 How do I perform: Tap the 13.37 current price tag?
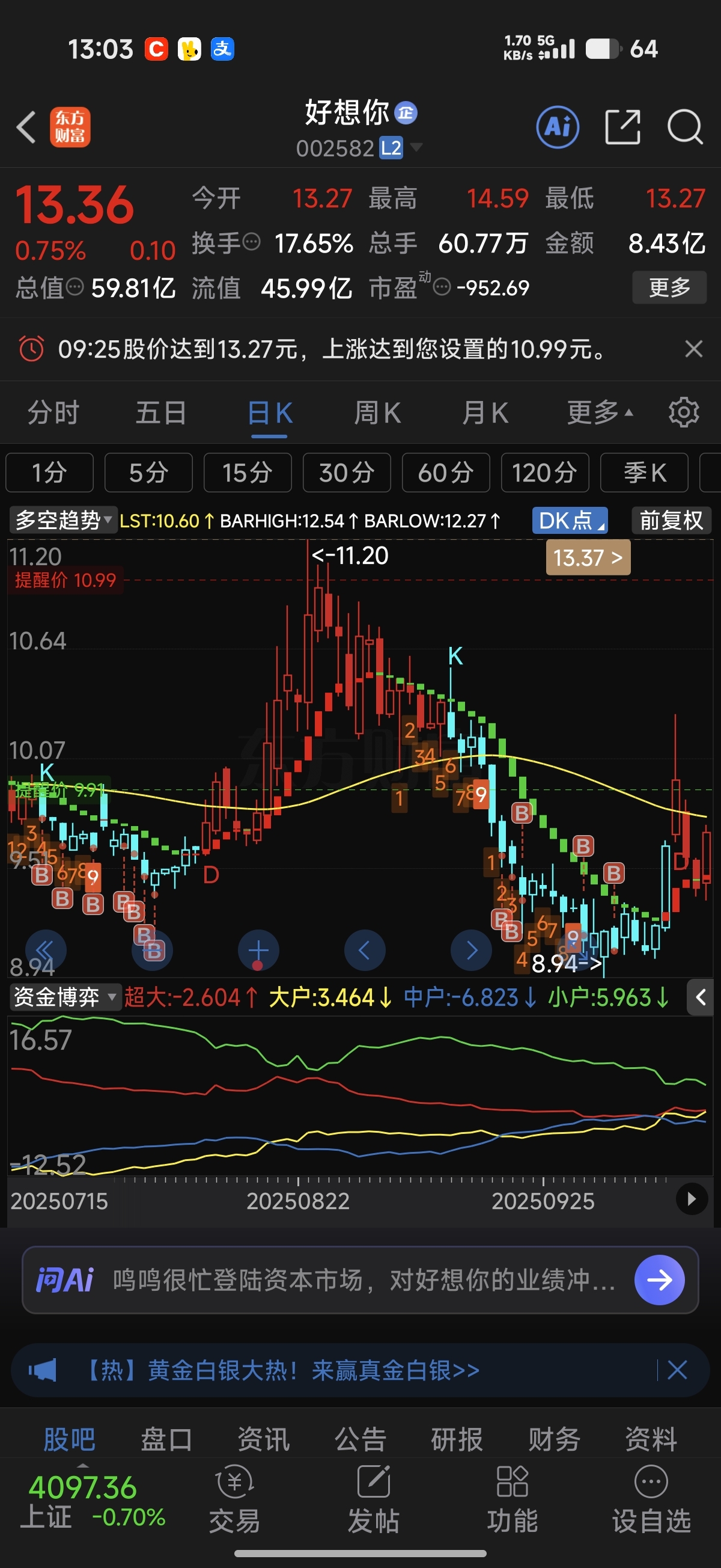point(588,557)
